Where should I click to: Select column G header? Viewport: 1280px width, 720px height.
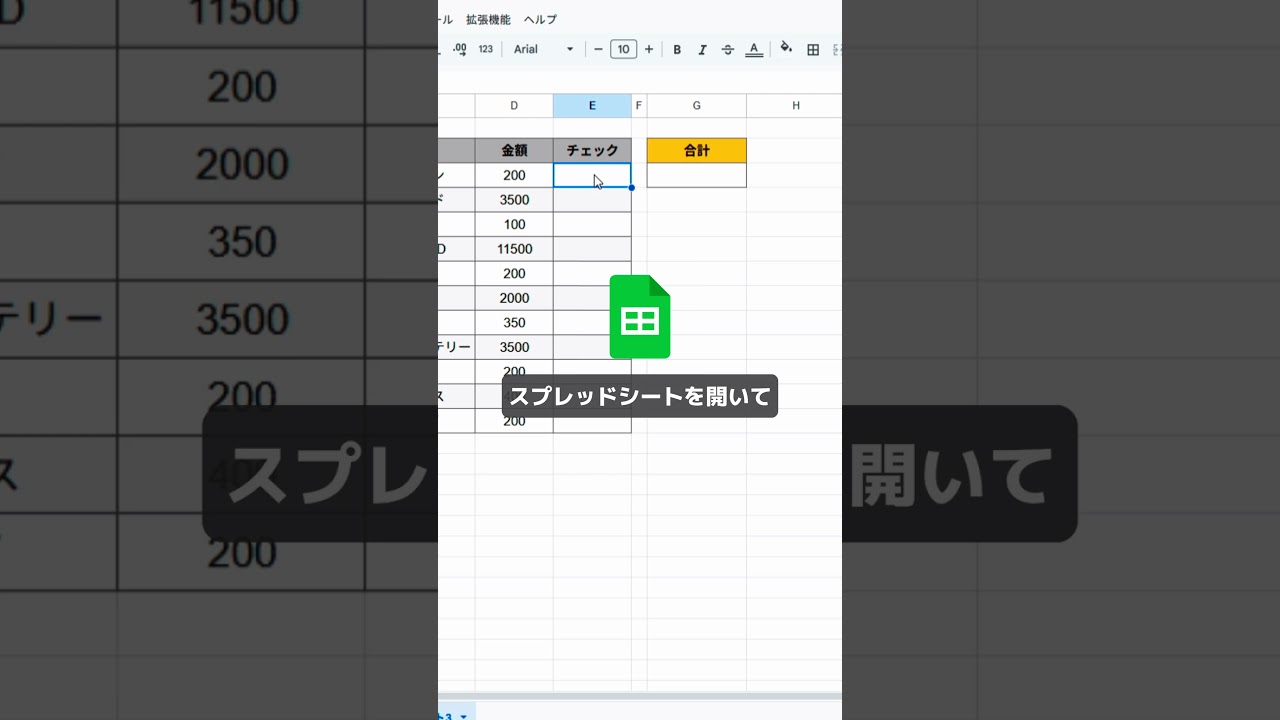pyautogui.click(x=696, y=106)
